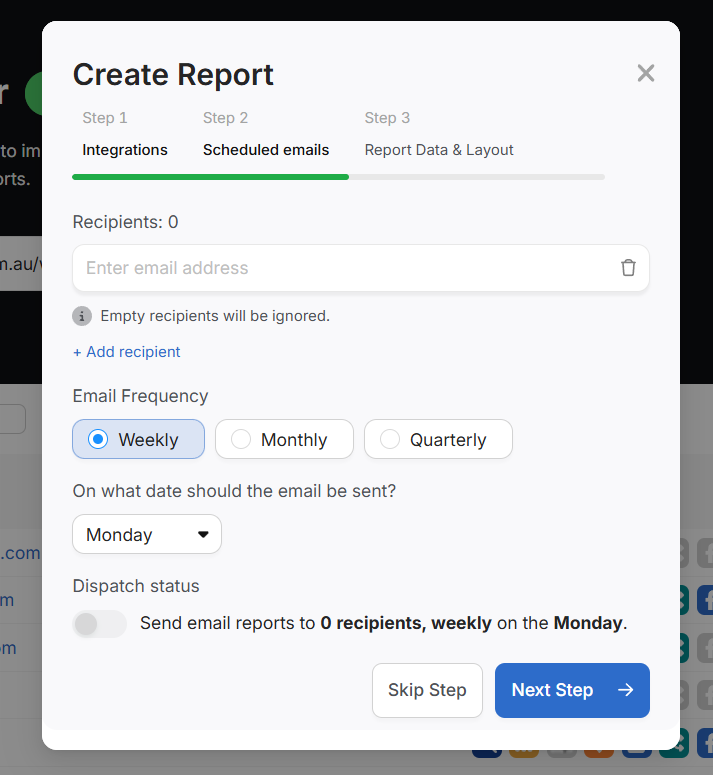Delete the empty recipient row
Image resolution: width=713 pixels, height=775 pixels.
point(628,267)
